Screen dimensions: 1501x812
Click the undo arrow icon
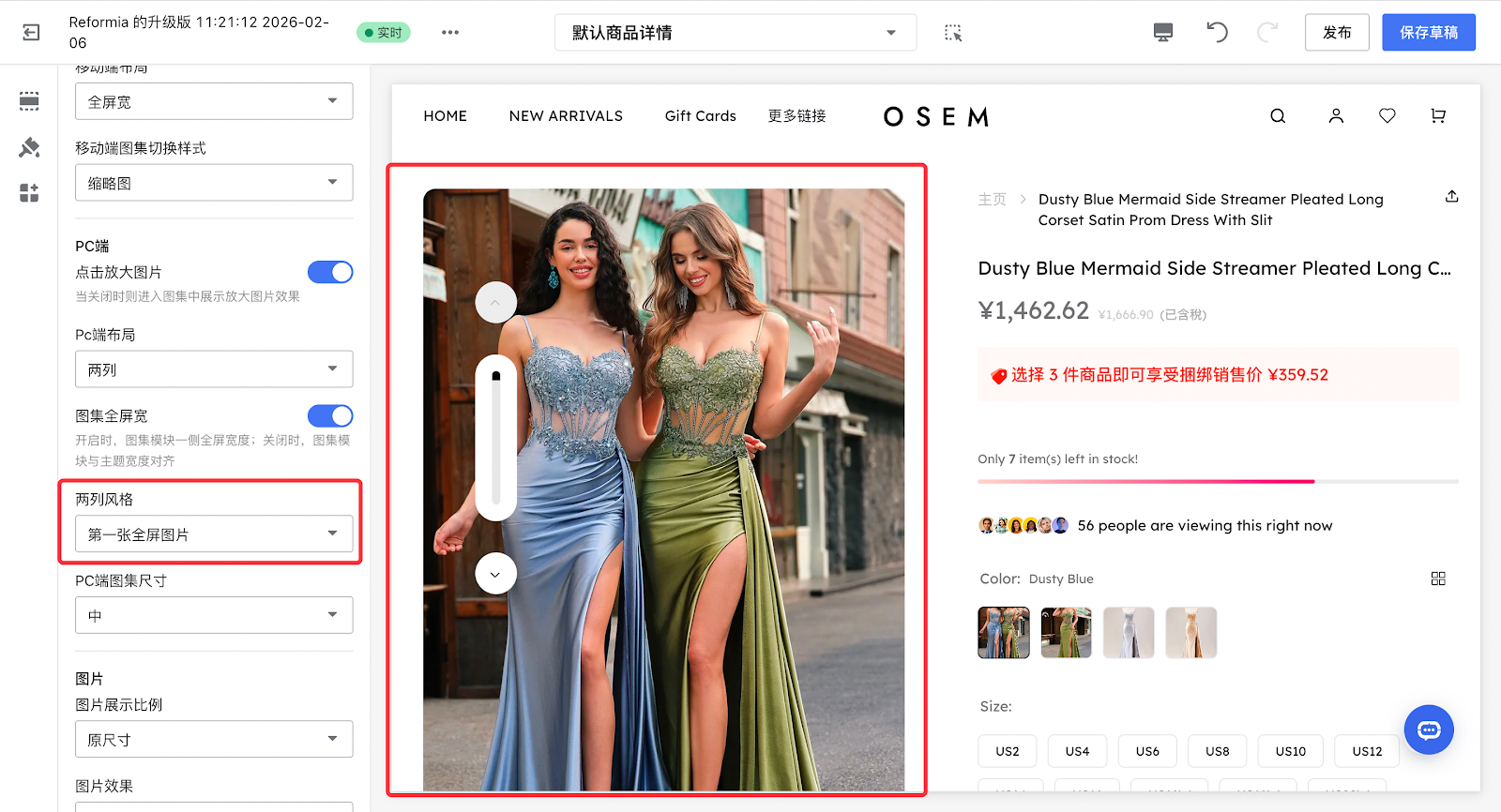click(x=1217, y=33)
